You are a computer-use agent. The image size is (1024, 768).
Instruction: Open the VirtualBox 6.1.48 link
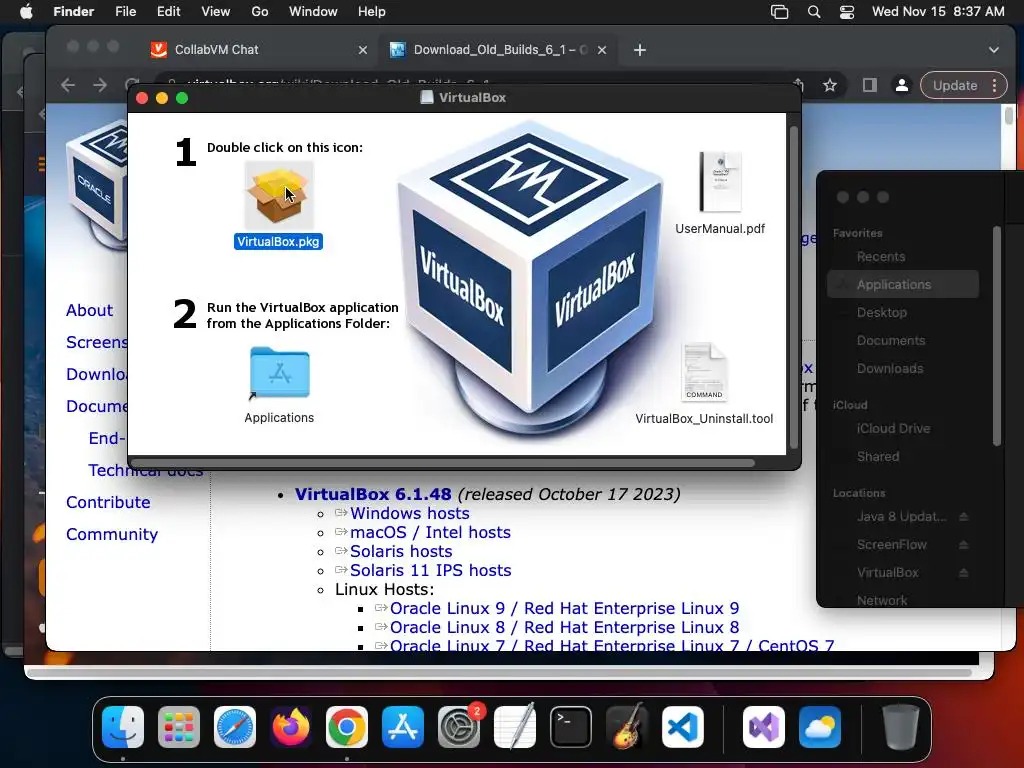373,494
